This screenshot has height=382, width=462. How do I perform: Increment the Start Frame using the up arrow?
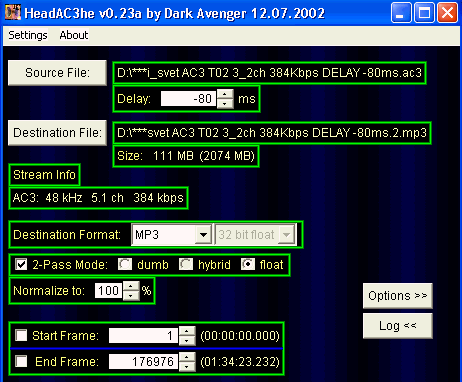click(x=187, y=331)
